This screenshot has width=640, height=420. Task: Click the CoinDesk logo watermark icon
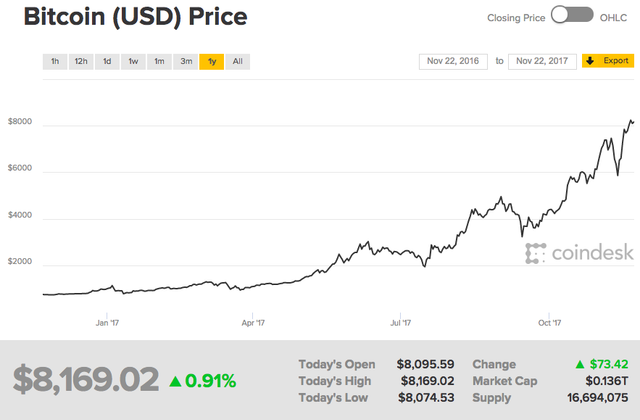point(535,253)
